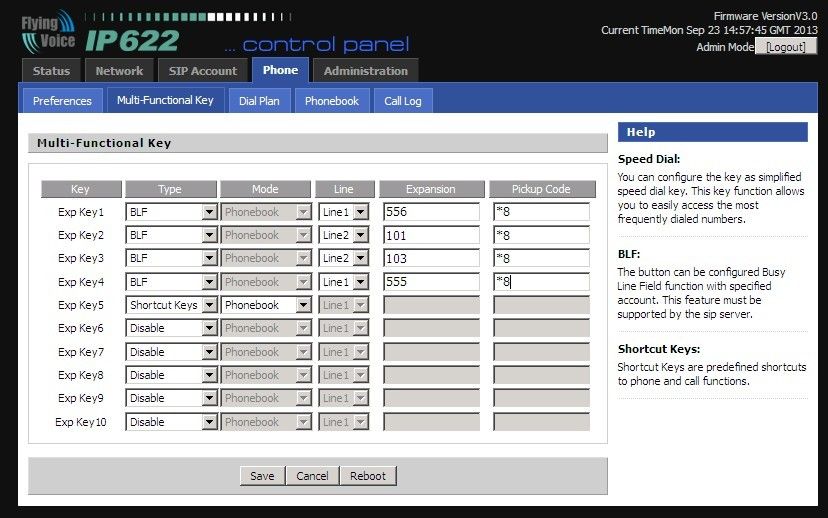
Task: Open the Type dropdown for Exp Key8
Action: click(171, 375)
